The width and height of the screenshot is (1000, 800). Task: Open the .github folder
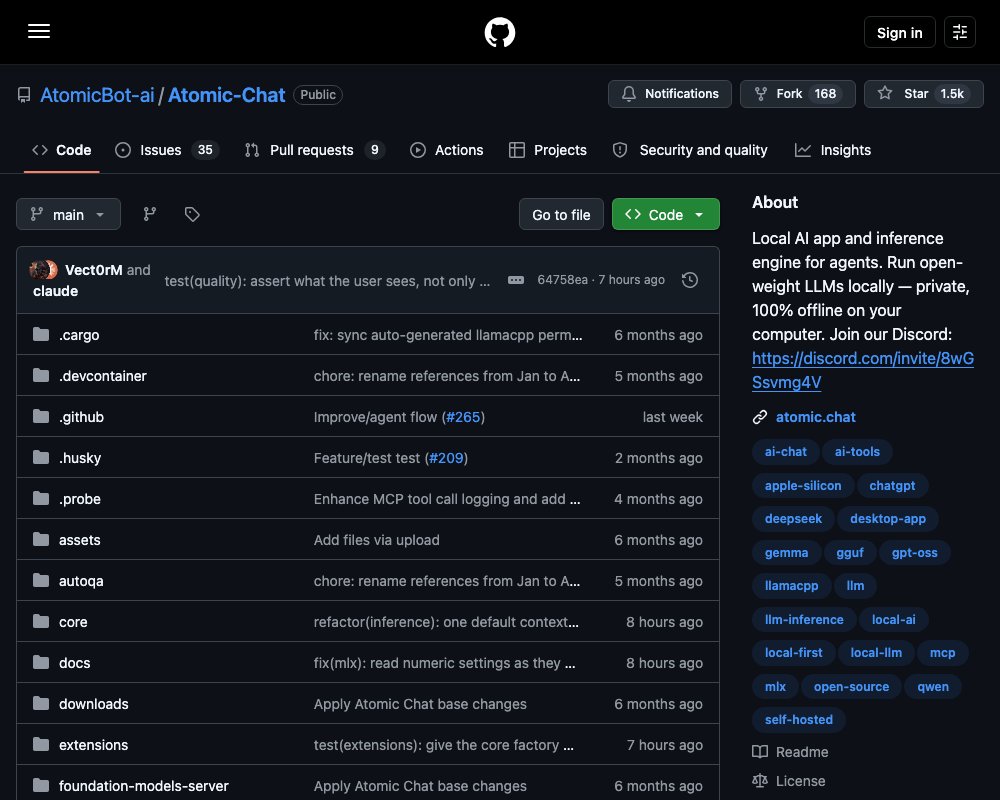tap(81, 417)
